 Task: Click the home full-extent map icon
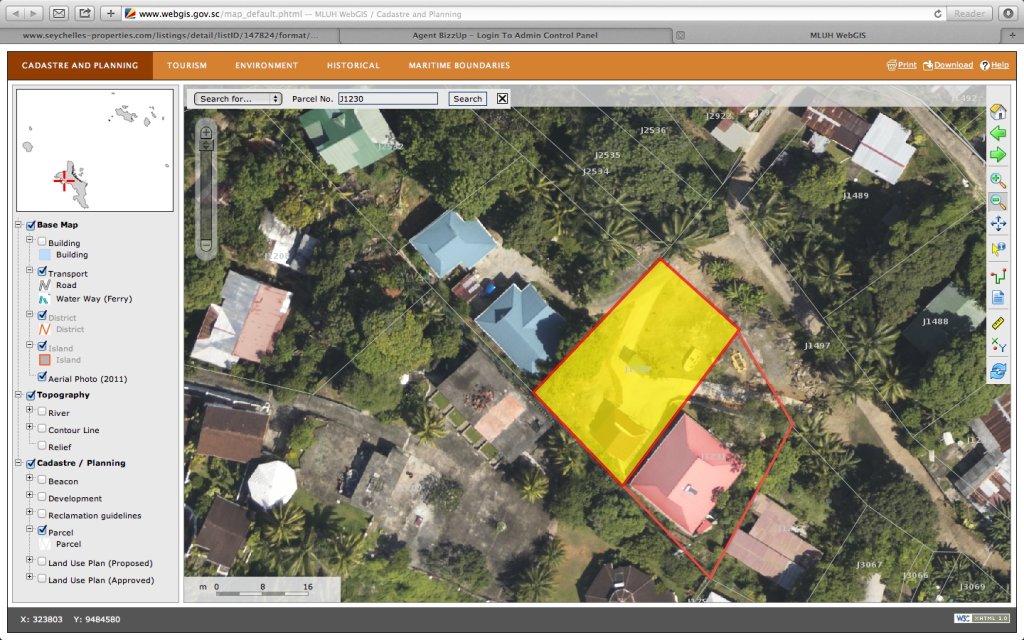pos(997,112)
